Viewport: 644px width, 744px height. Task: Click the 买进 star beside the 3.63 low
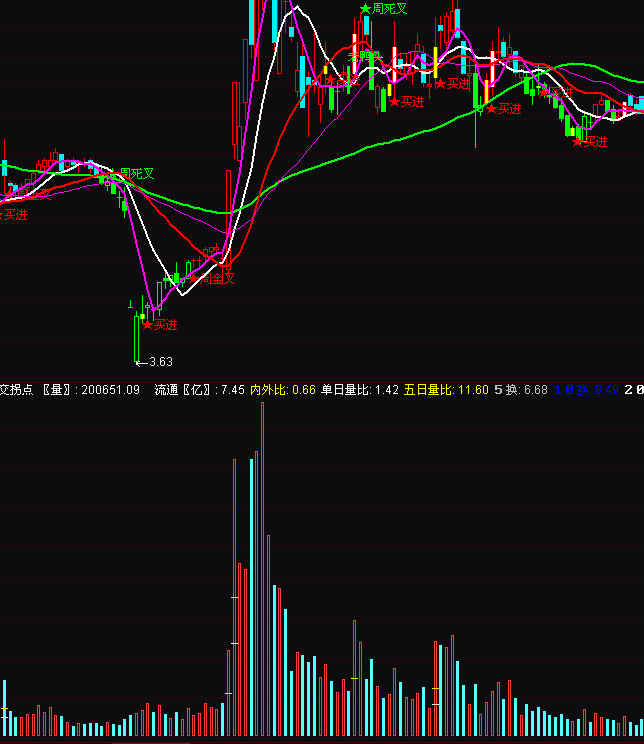pos(160,324)
